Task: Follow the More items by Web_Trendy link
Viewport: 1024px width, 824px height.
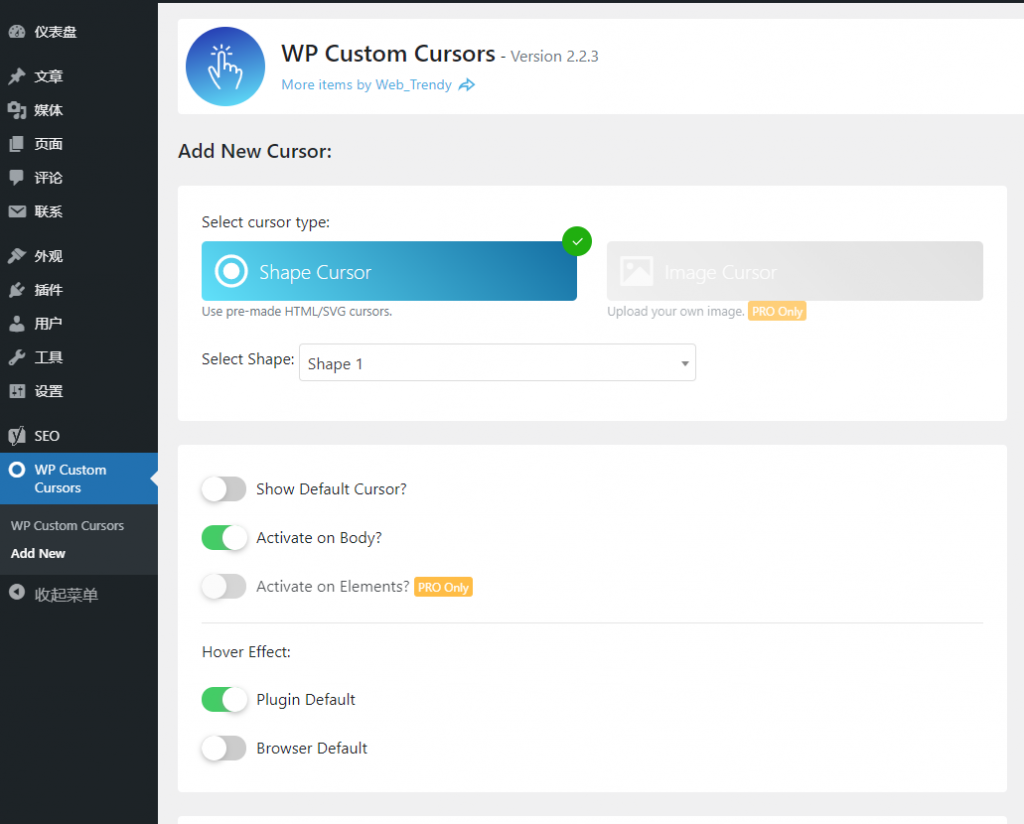Action: point(366,85)
